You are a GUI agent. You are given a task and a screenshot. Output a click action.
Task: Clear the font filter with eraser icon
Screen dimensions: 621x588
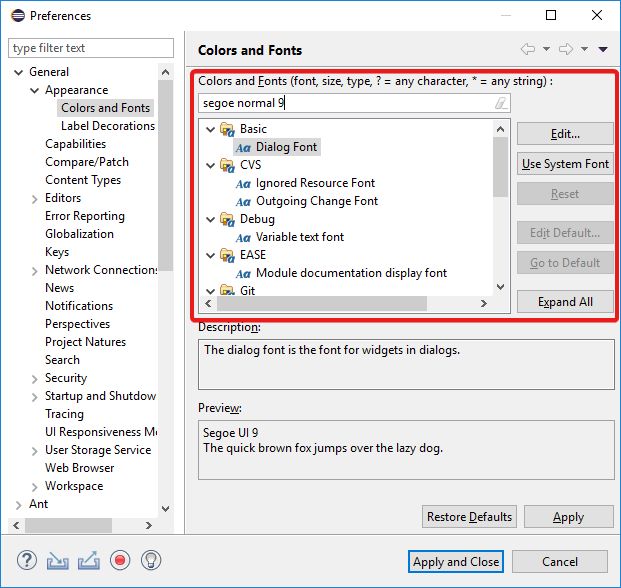pos(501,103)
